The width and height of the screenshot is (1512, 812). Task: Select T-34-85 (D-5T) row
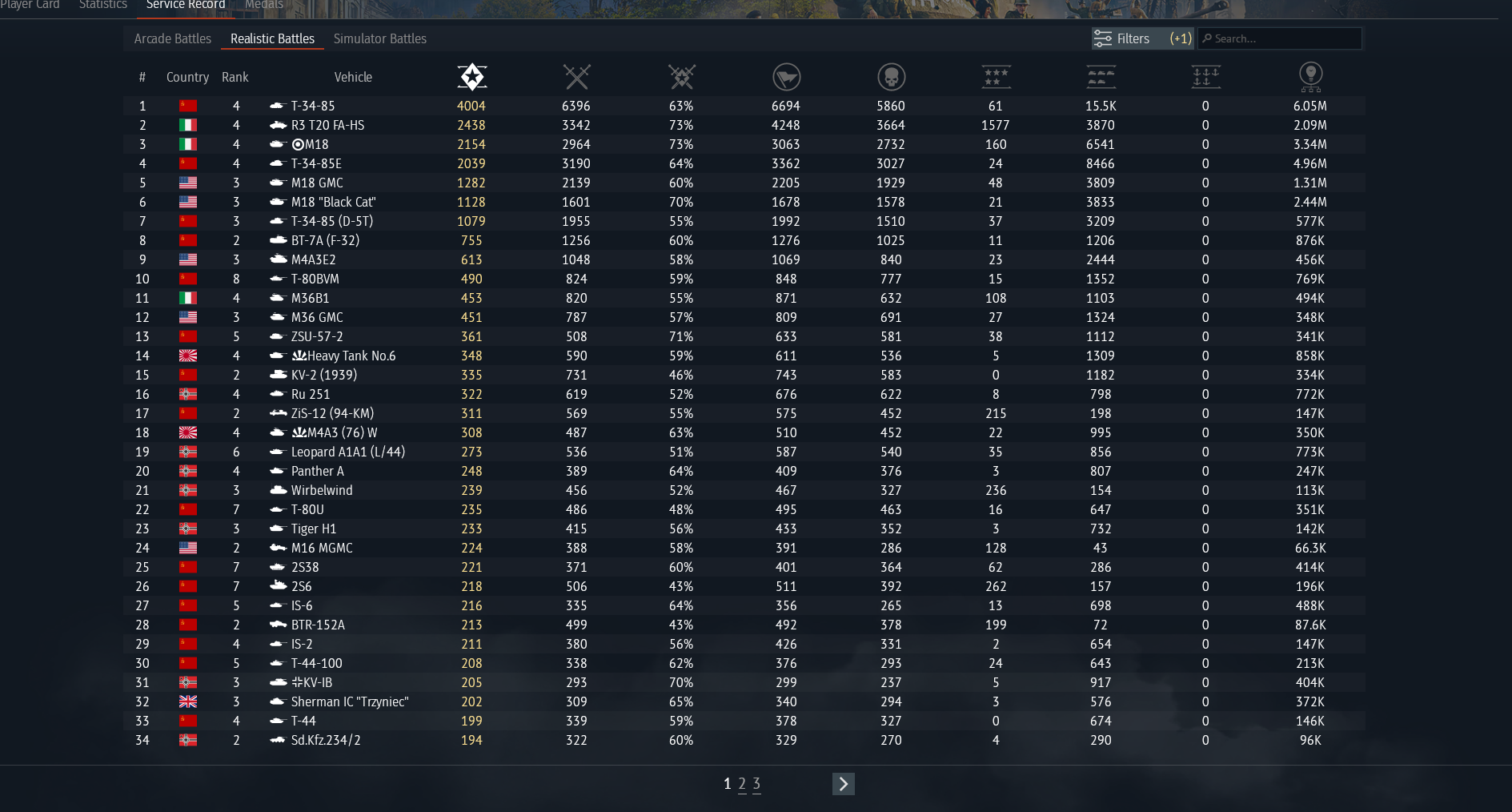point(744,221)
